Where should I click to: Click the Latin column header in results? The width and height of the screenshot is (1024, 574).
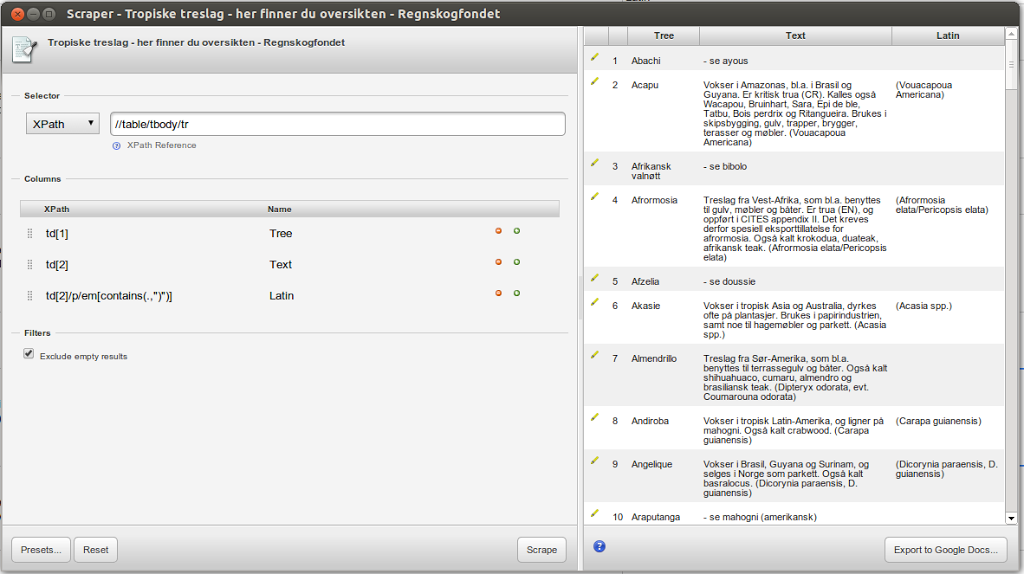947,35
